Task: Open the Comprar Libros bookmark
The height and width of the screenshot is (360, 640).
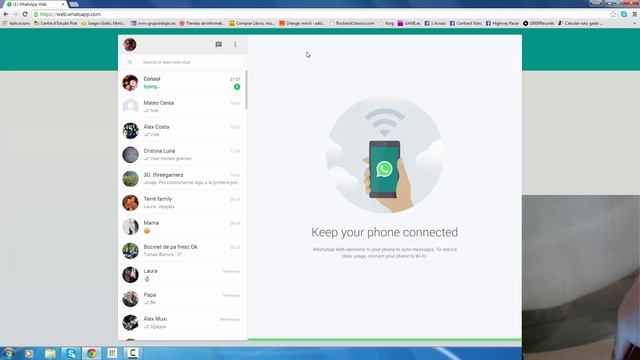Action: [251, 23]
